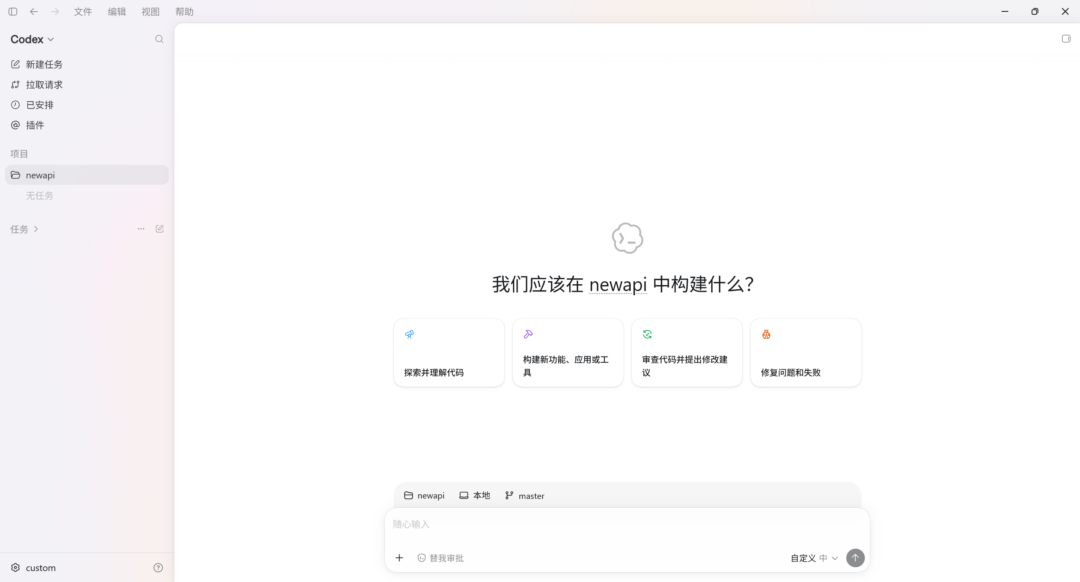Open the master branch selector
Viewport: 1080px width, 582px height.
click(525, 496)
